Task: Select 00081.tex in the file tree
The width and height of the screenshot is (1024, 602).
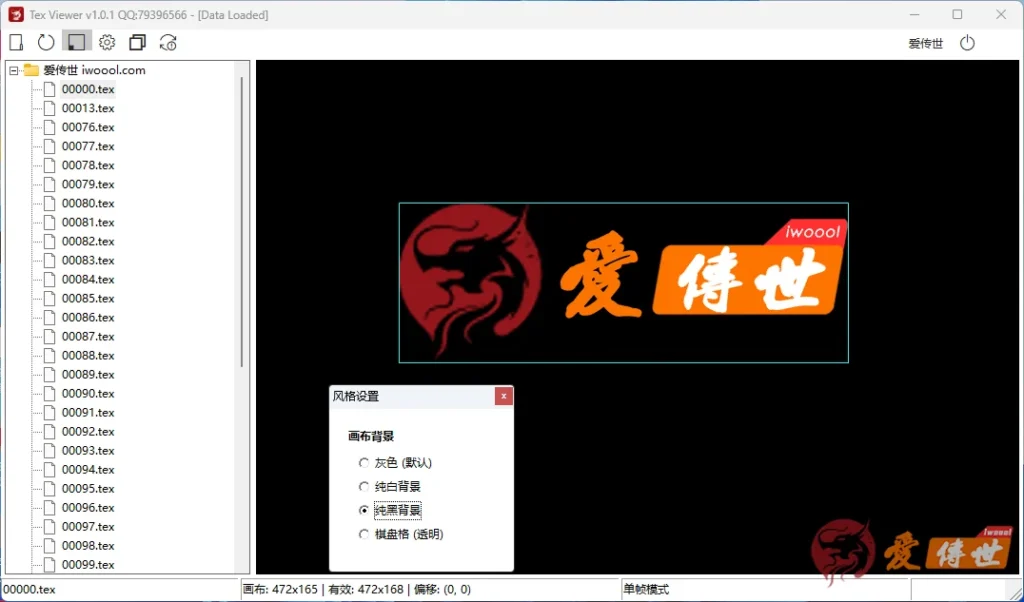Action: (x=88, y=222)
